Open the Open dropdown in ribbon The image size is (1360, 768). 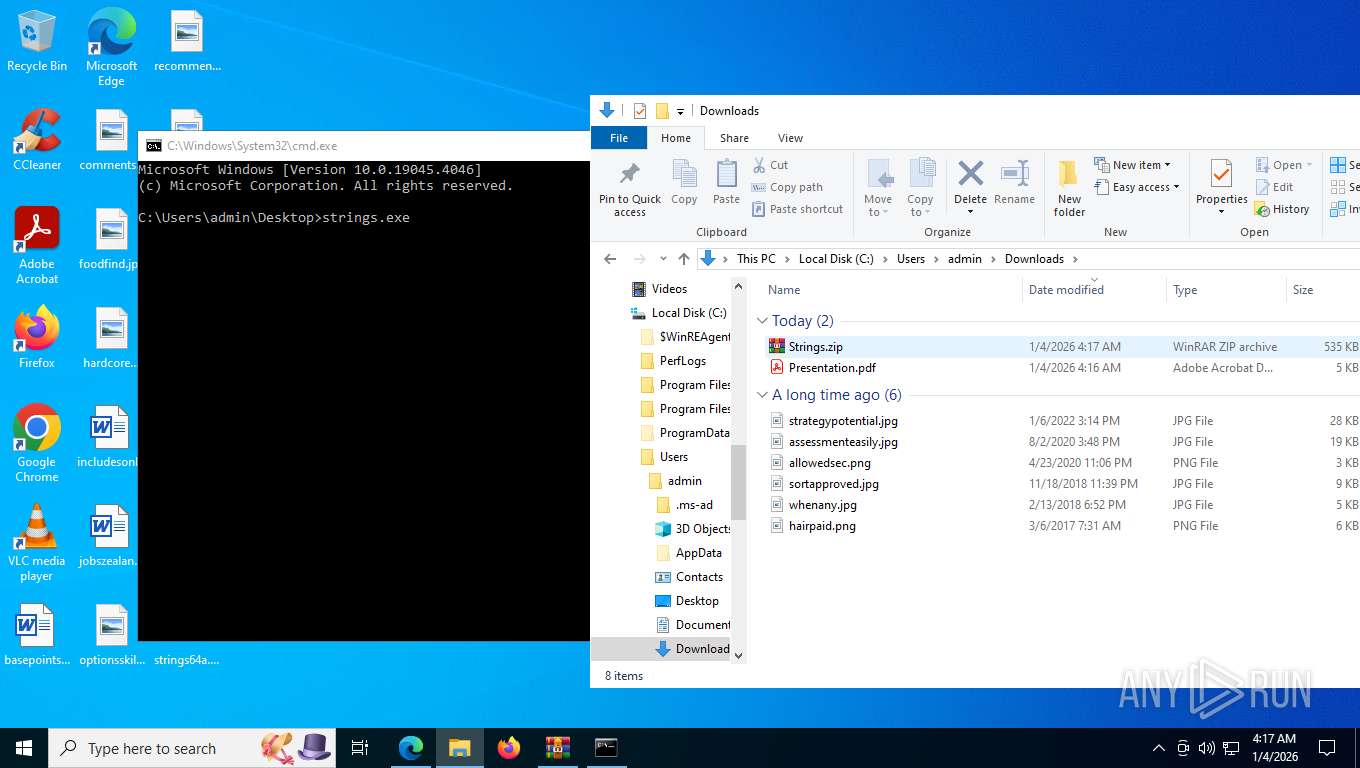(1284, 165)
